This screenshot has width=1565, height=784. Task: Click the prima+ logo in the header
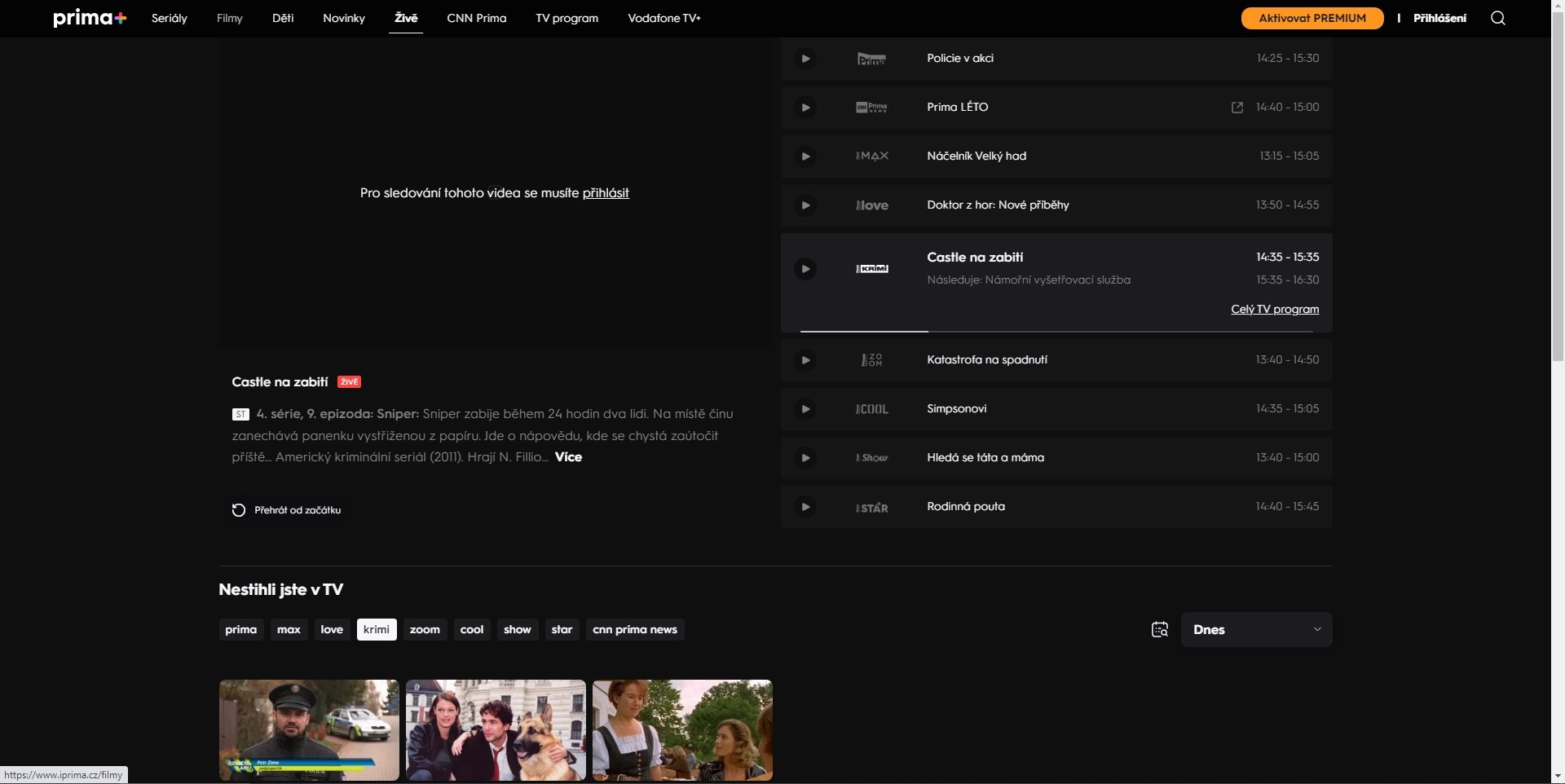tap(90, 17)
